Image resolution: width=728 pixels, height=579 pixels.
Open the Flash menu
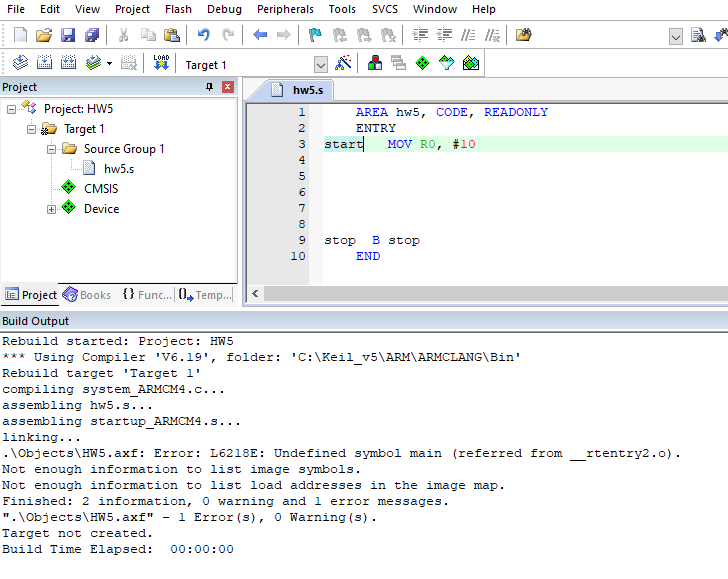coord(178,9)
